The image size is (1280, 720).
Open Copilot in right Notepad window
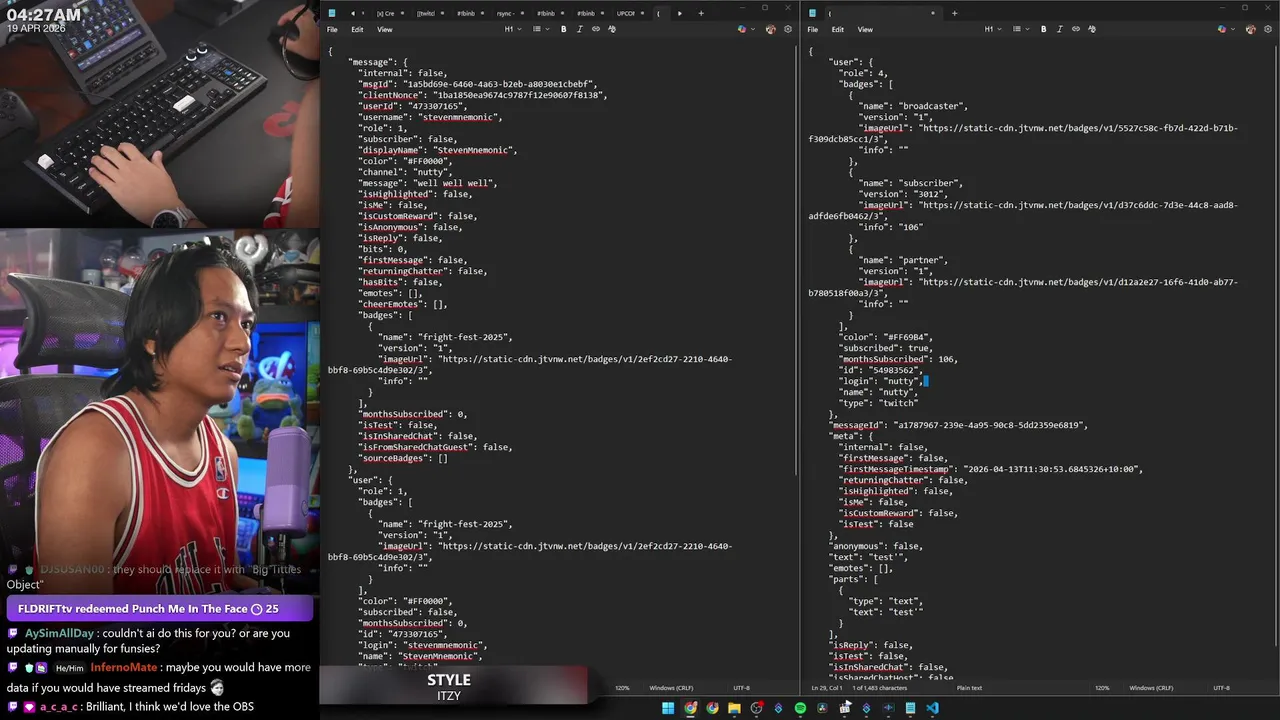(x=1222, y=29)
